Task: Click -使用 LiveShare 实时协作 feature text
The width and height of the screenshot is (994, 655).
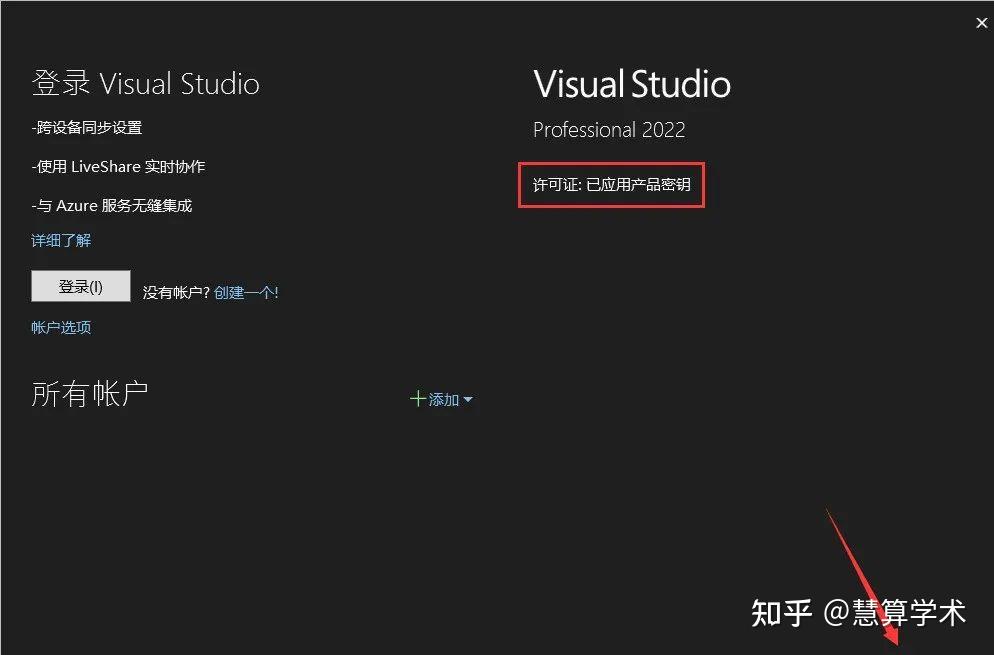Action: 118,166
